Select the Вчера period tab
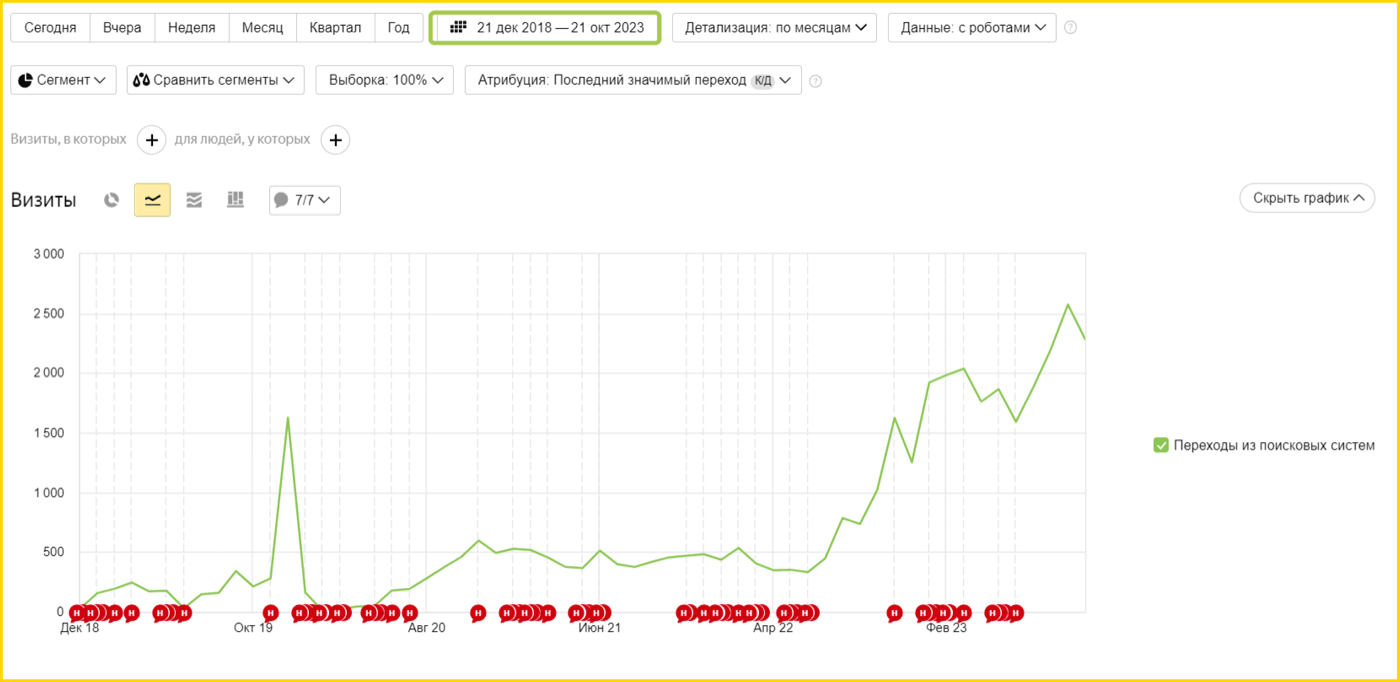Screen dimensions: 1400x682 (x=122, y=28)
